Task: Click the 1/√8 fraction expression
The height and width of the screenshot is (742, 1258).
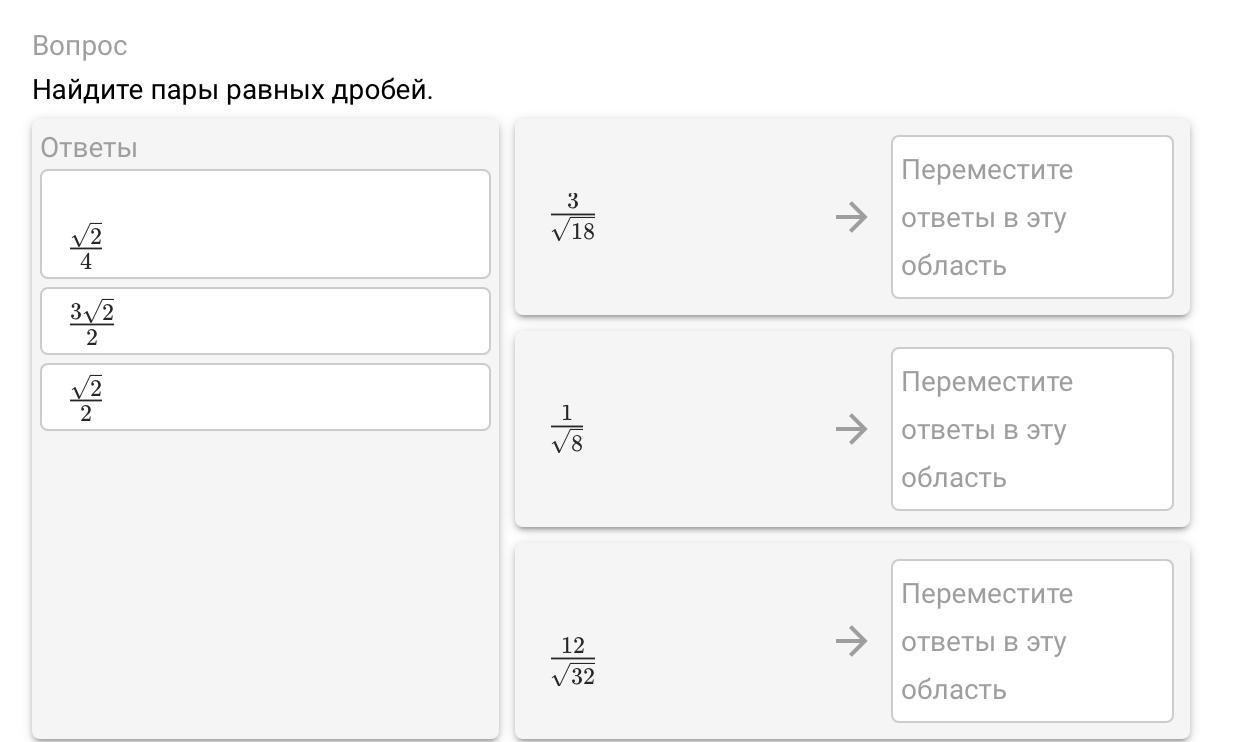Action: [567, 429]
